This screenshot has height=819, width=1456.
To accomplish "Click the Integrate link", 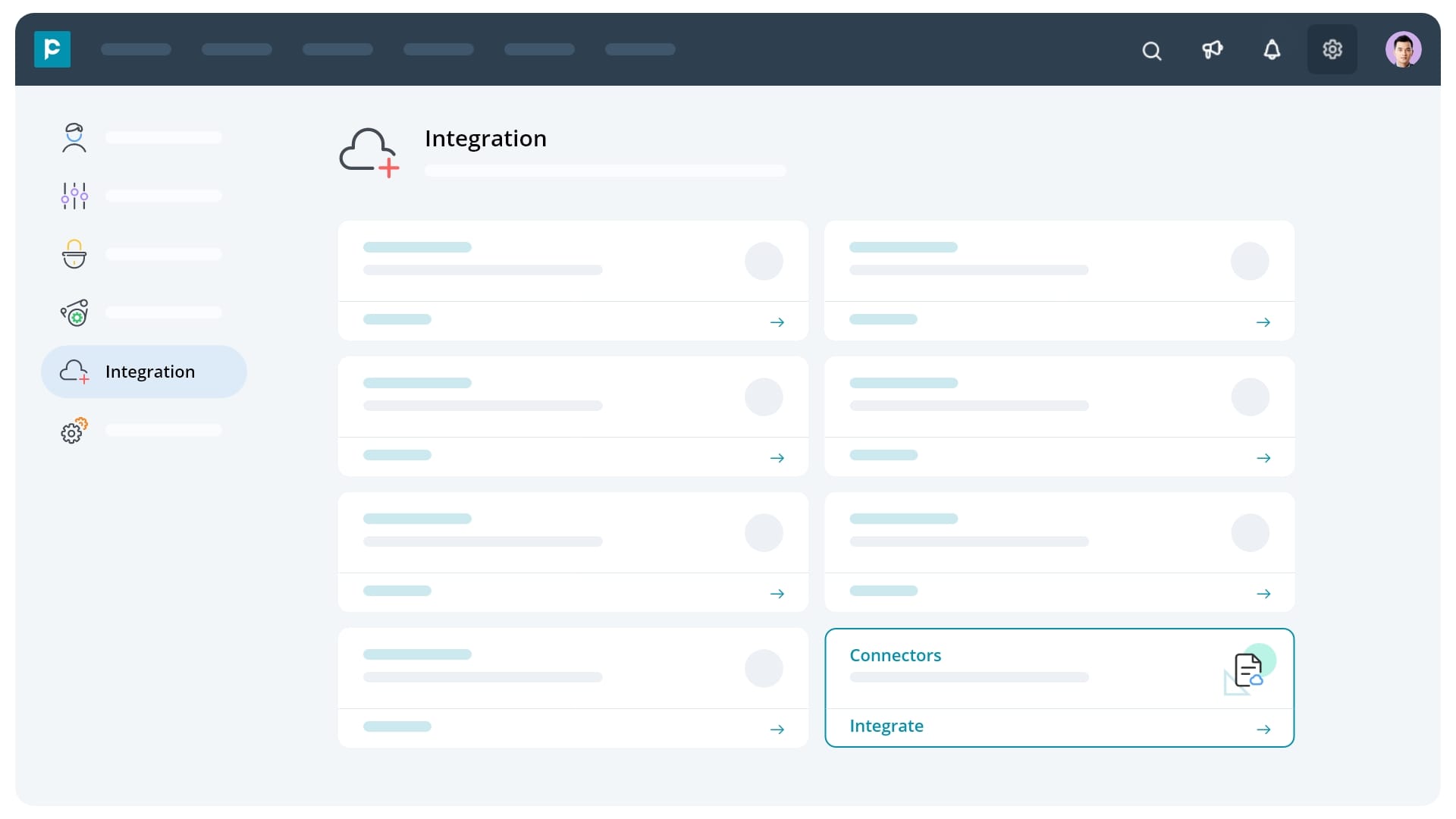I will [x=886, y=726].
